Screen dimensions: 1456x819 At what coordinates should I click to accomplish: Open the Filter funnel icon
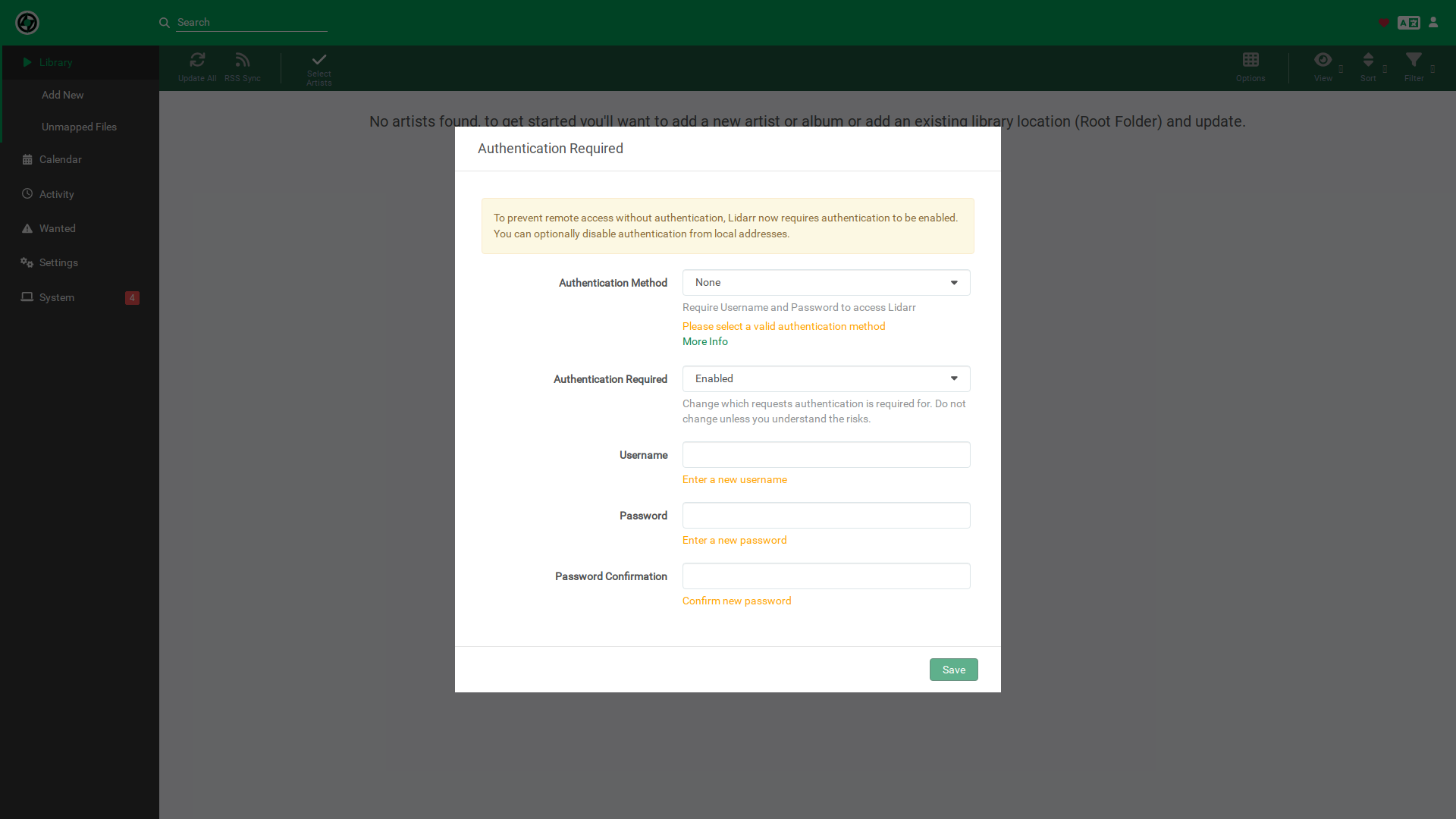pos(1414,60)
